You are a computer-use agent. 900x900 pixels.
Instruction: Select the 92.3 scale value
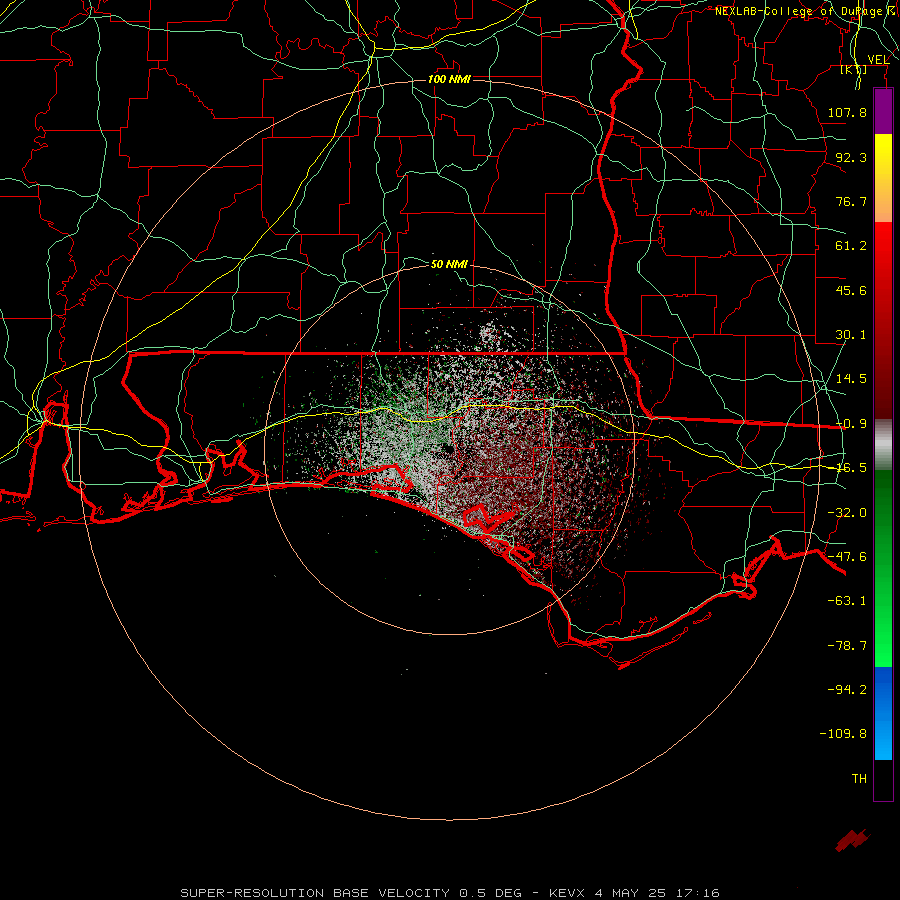pos(851,157)
